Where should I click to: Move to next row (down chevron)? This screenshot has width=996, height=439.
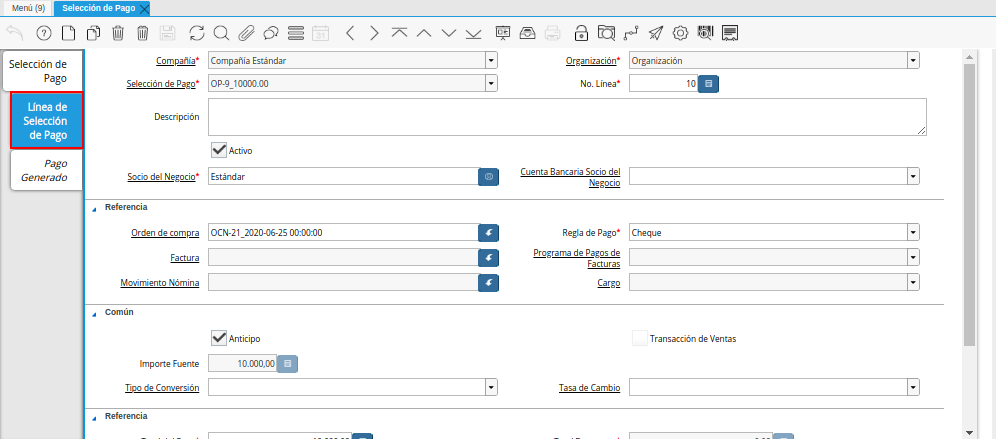(449, 33)
